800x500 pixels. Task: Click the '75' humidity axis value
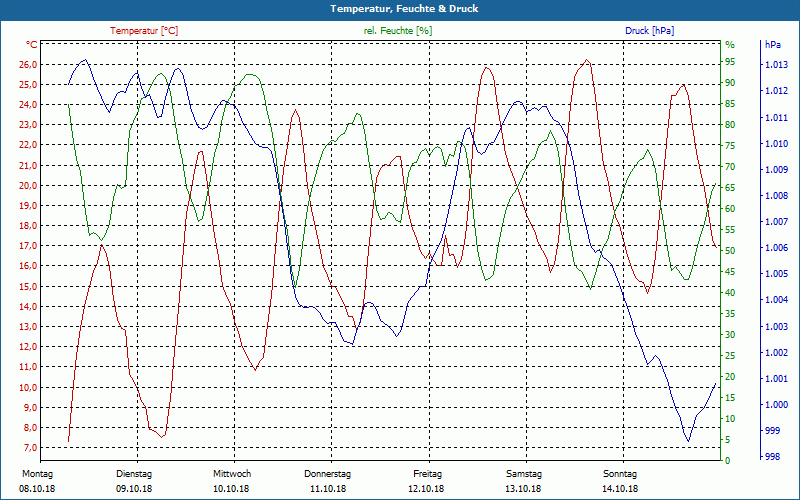[x=730, y=146]
